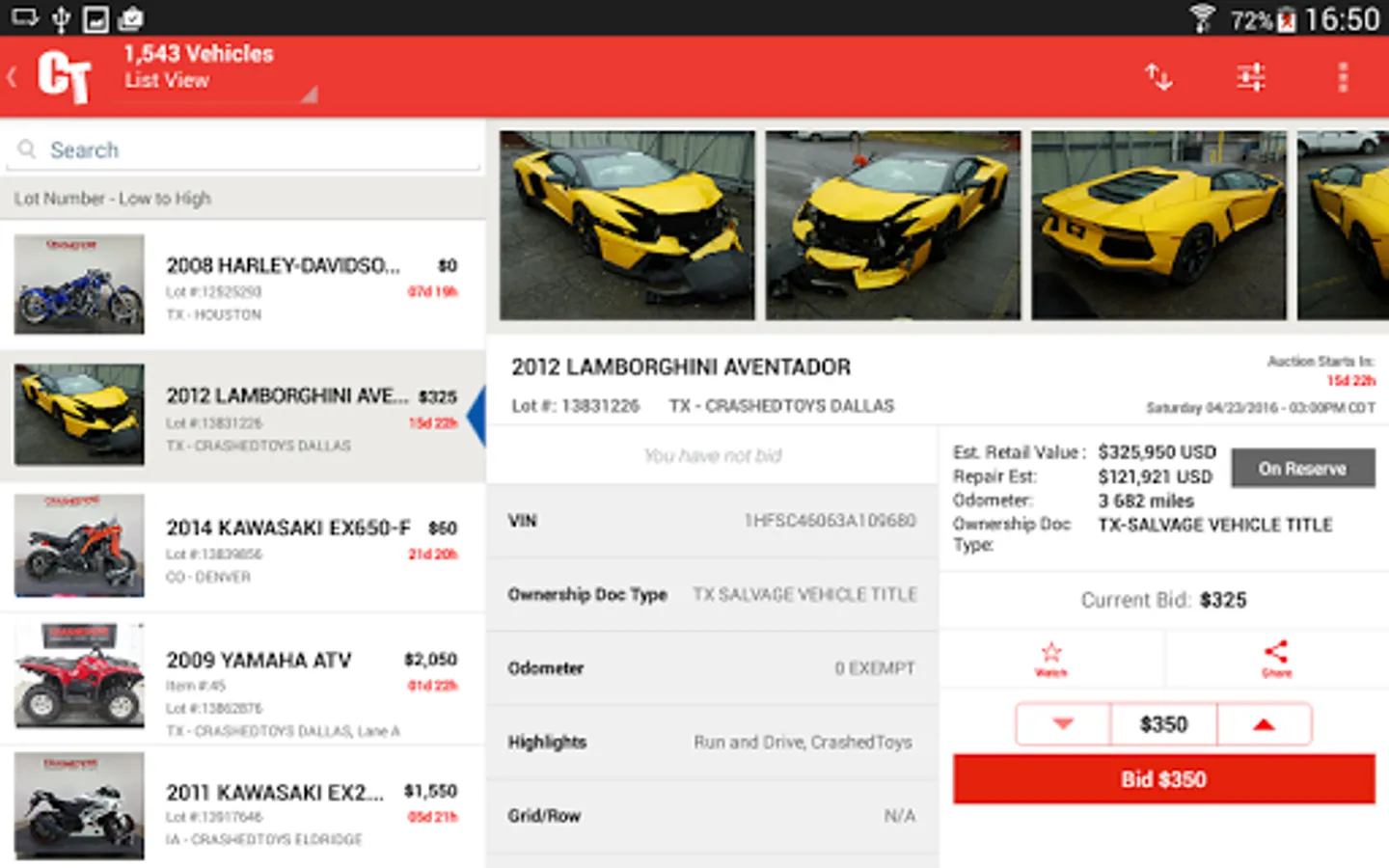This screenshot has height=868, width=1389.
Task: Tap the red Yamaha ATV thumbnail
Action: pyautogui.click(x=79, y=677)
